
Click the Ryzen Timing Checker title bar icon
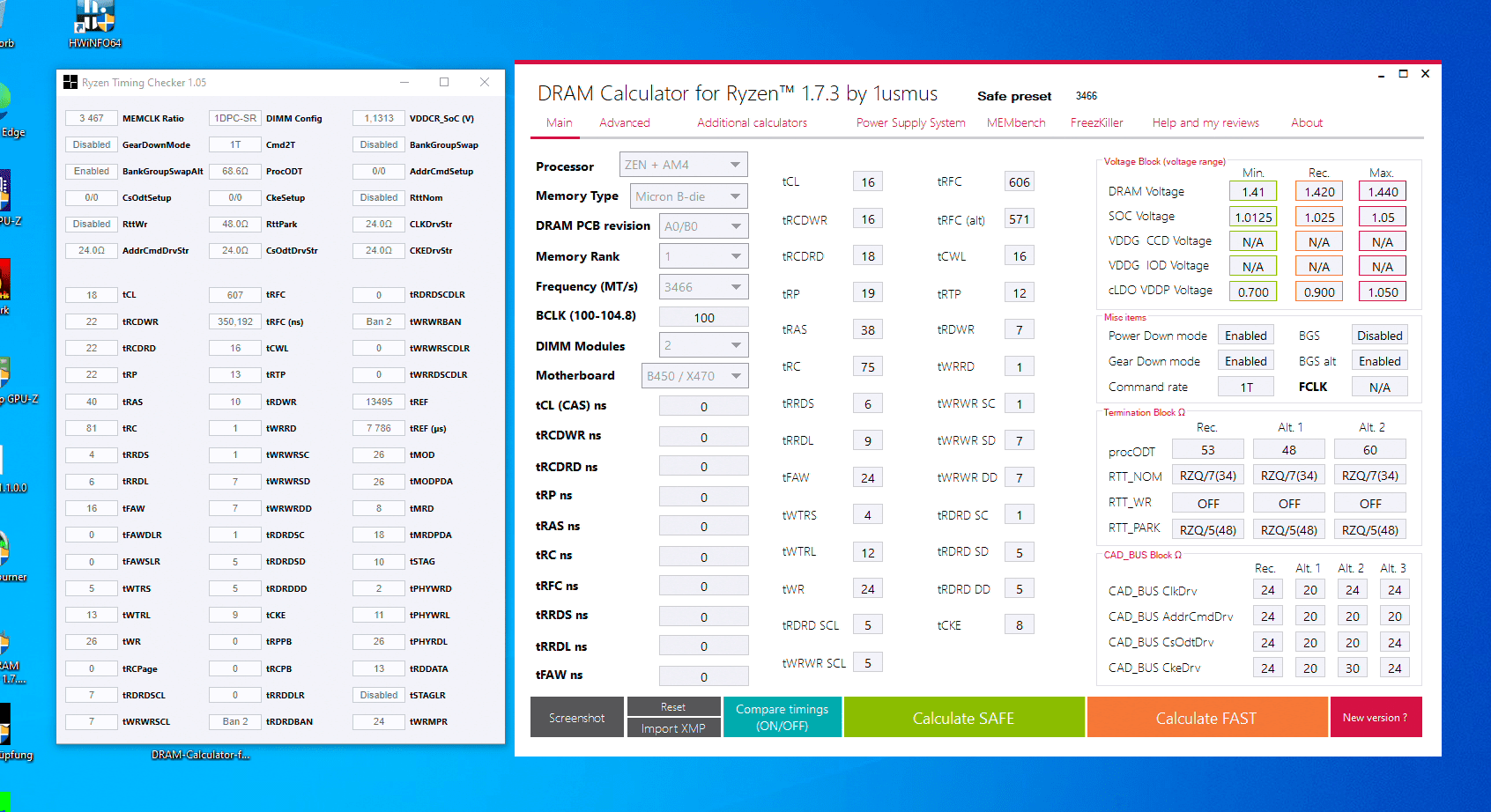pos(70,82)
